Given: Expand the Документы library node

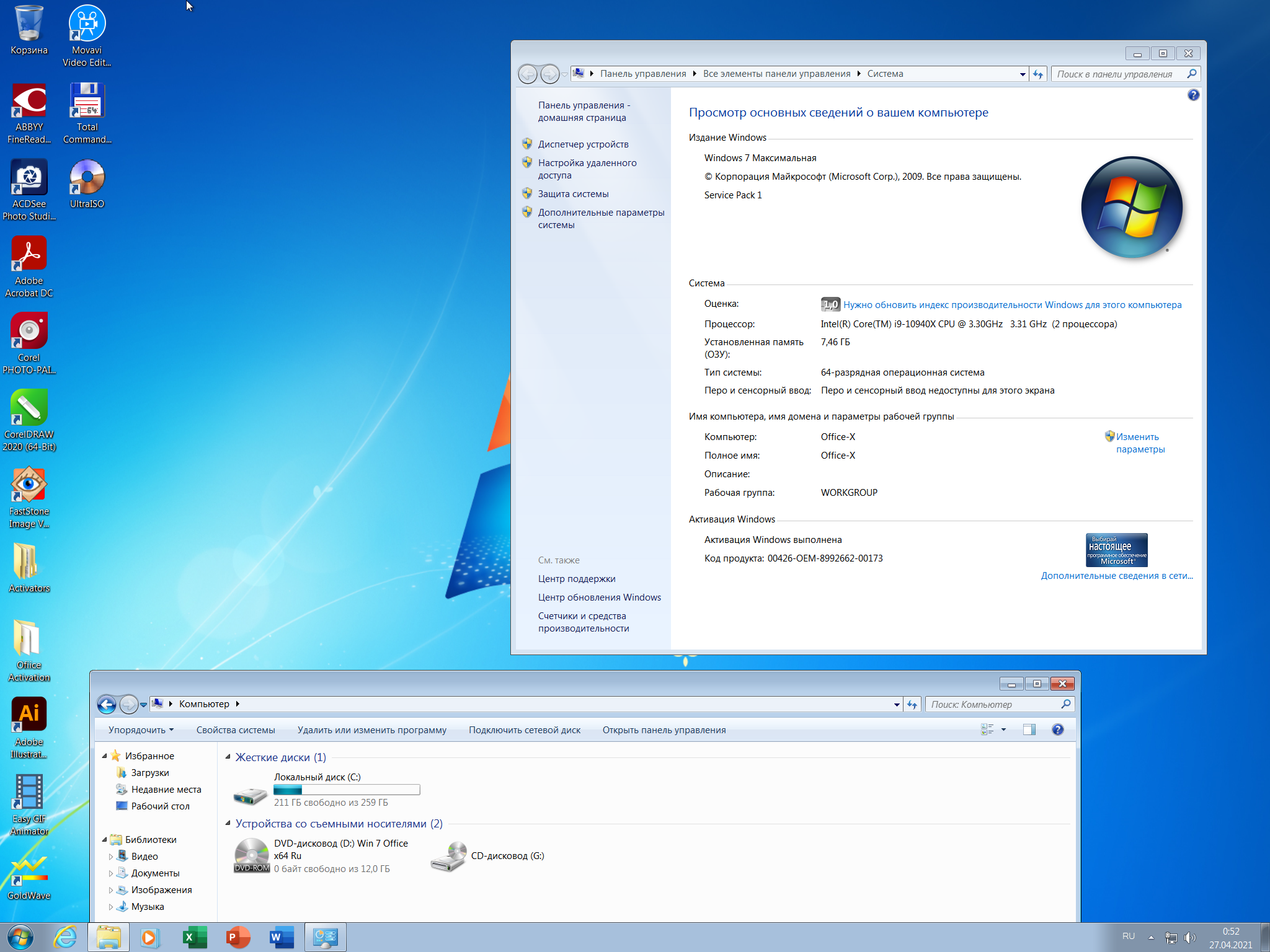Looking at the screenshot, I should point(111,873).
